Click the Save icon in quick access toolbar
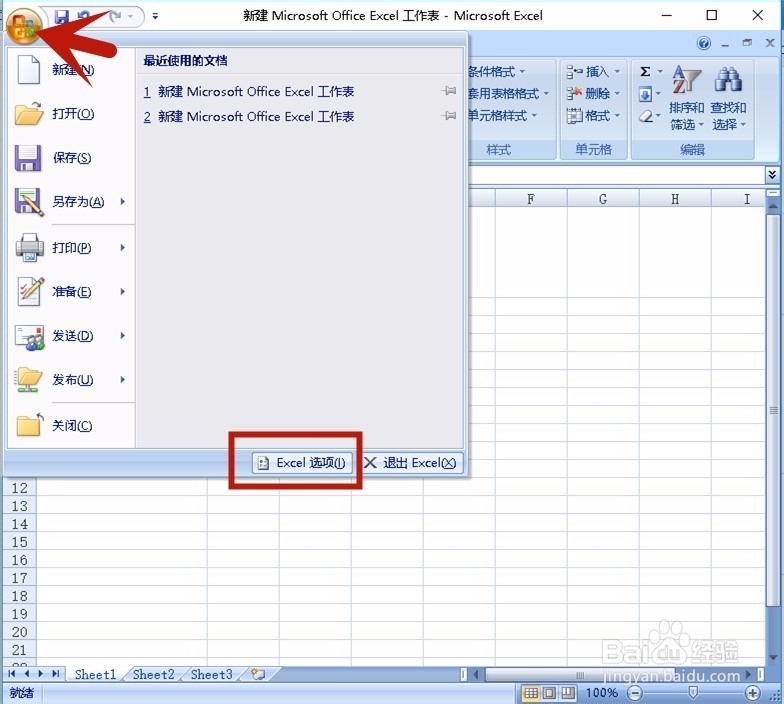This screenshot has width=784, height=704. [62, 17]
